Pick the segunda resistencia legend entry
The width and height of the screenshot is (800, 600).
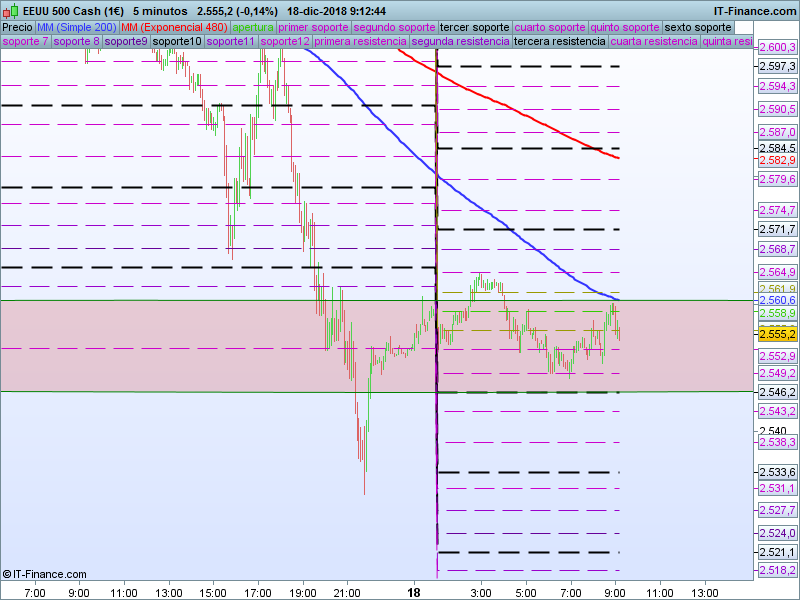(x=461, y=41)
